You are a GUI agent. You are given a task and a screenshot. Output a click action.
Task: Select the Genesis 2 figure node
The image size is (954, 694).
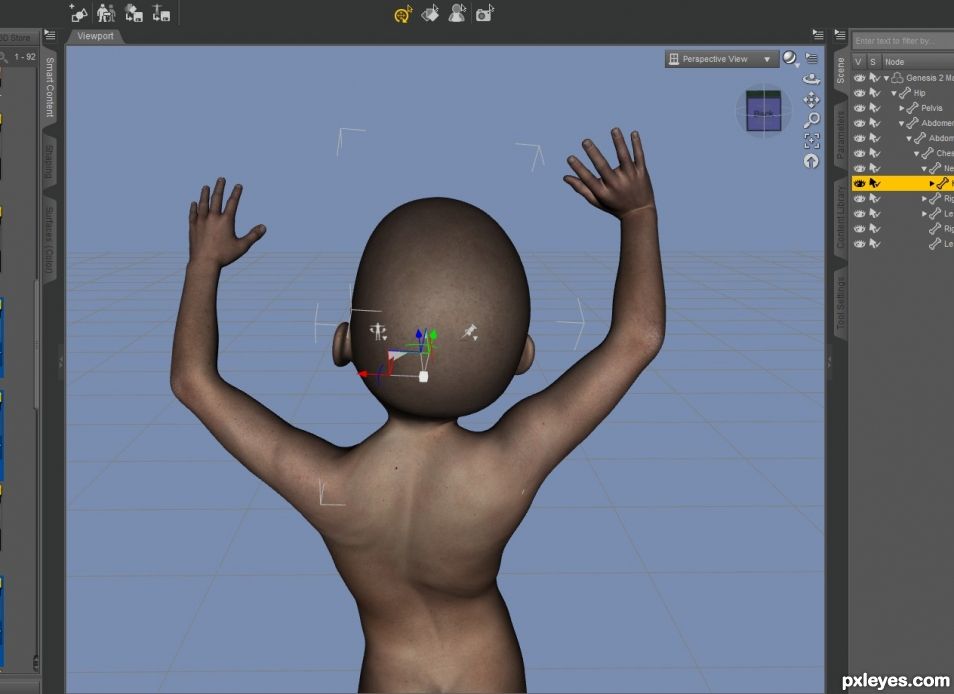(929, 78)
